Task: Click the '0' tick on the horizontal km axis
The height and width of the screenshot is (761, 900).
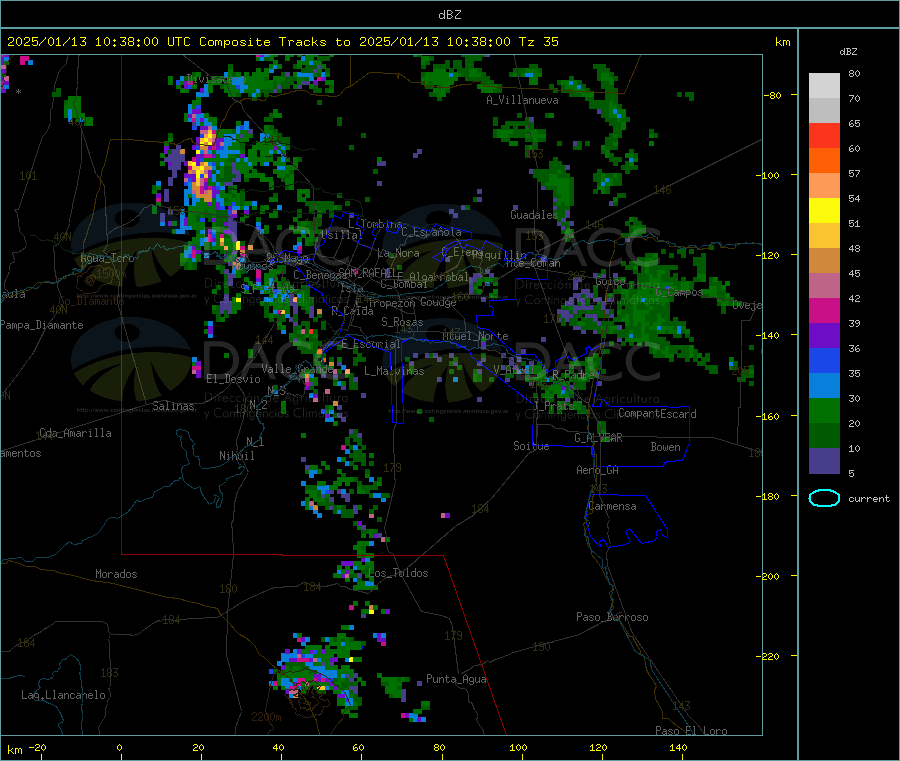Action: point(119,748)
